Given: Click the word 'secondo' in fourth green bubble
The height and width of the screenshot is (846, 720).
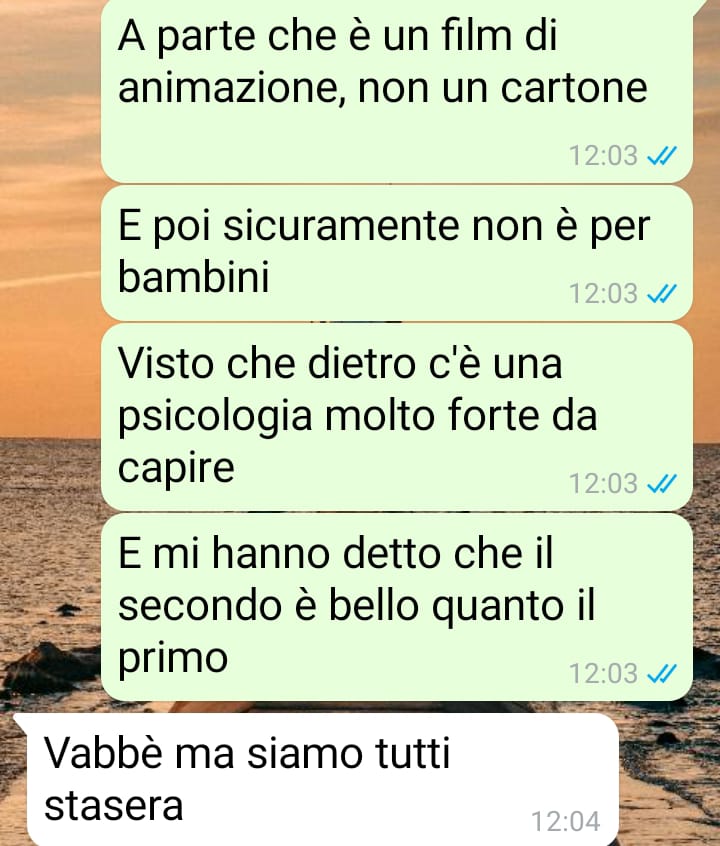Looking at the screenshot, I should pyautogui.click(x=200, y=604).
